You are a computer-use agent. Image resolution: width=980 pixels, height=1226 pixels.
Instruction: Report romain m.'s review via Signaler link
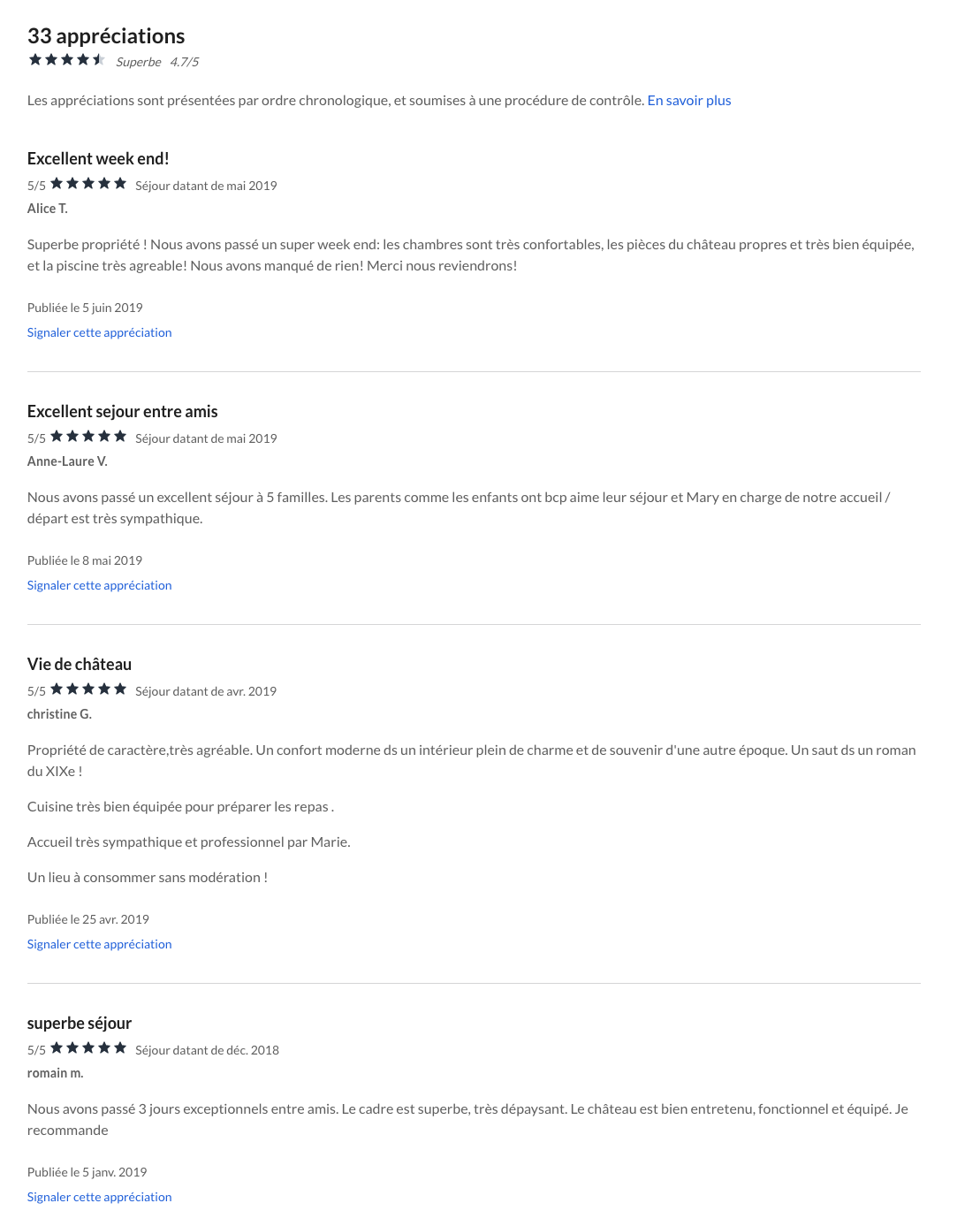click(99, 1197)
